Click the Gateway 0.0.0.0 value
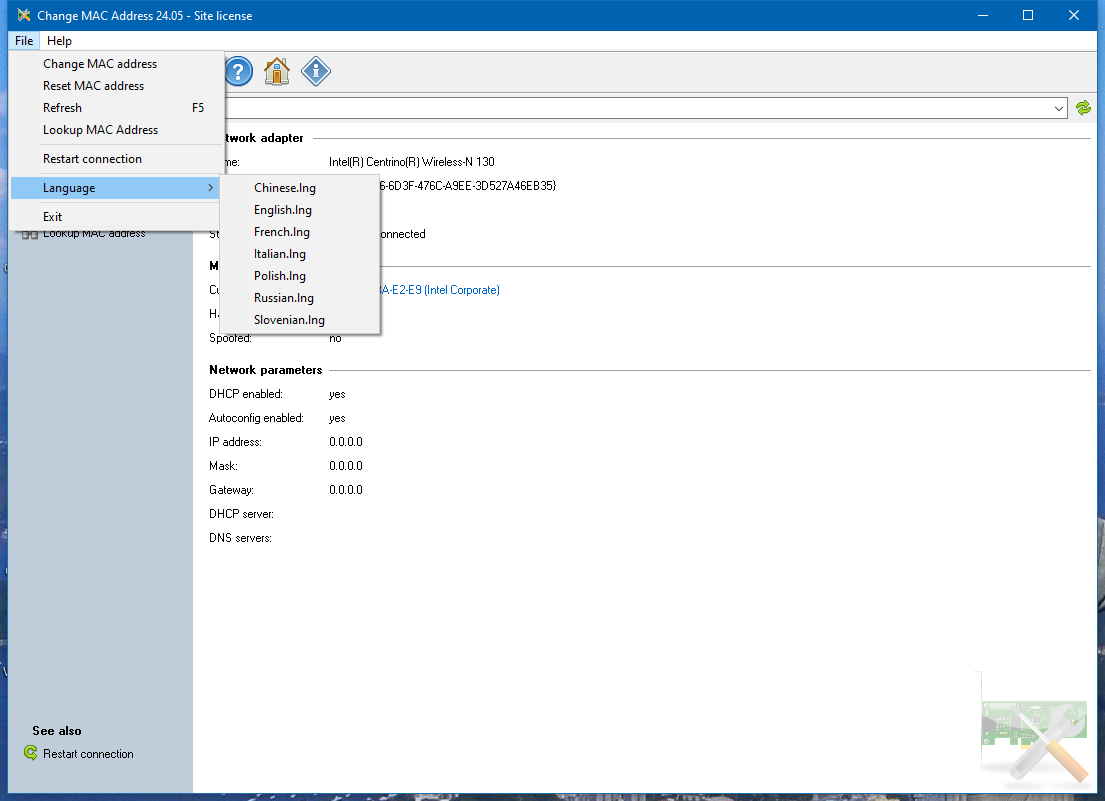Screen dimensions: 1105x801 [345, 490]
